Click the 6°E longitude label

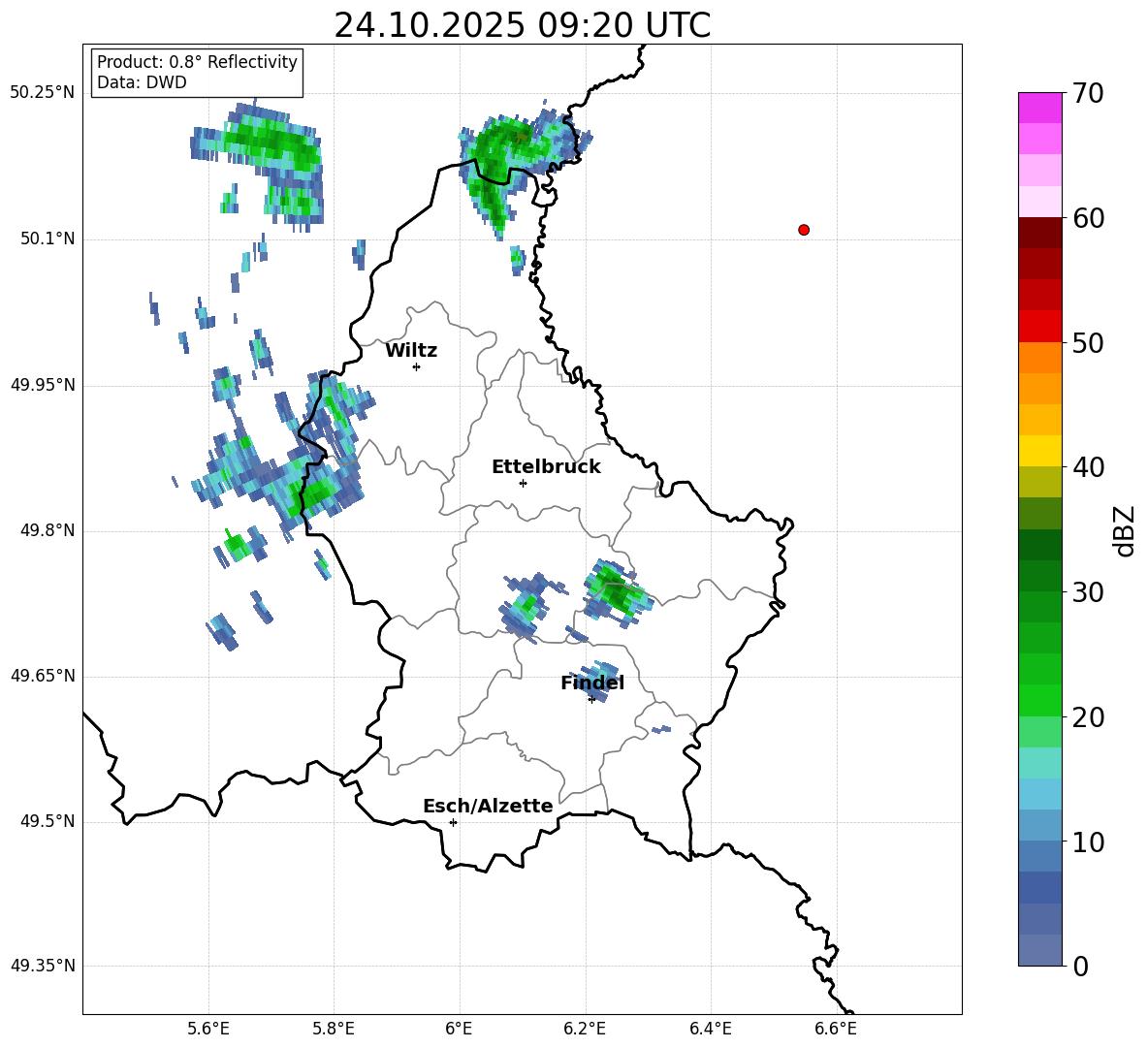pos(459,1029)
